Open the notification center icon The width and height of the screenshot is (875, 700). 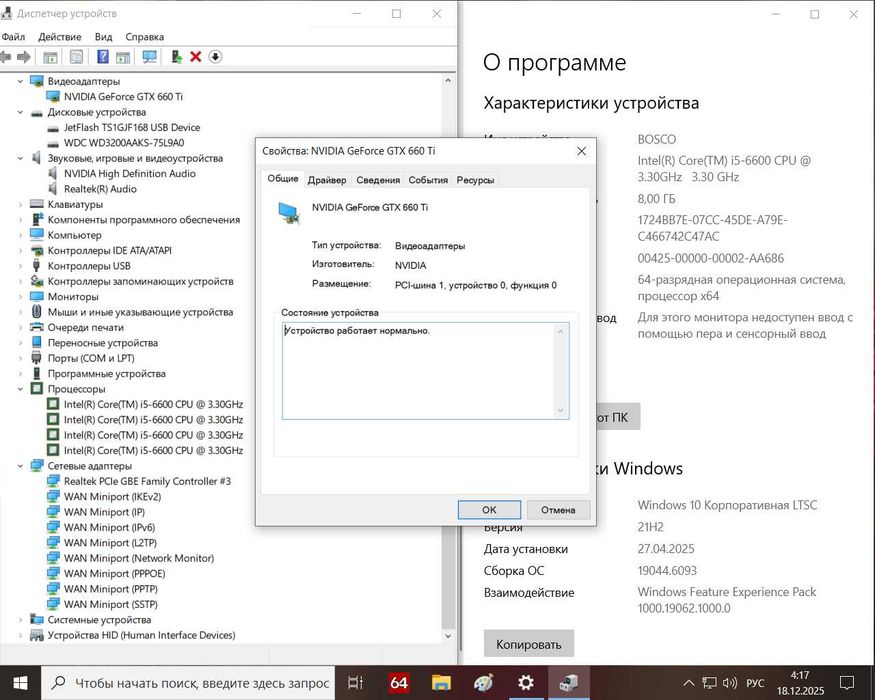(847, 683)
